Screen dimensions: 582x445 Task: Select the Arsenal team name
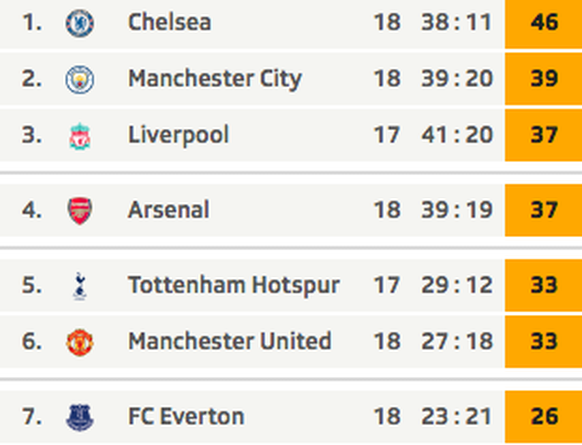169,210
